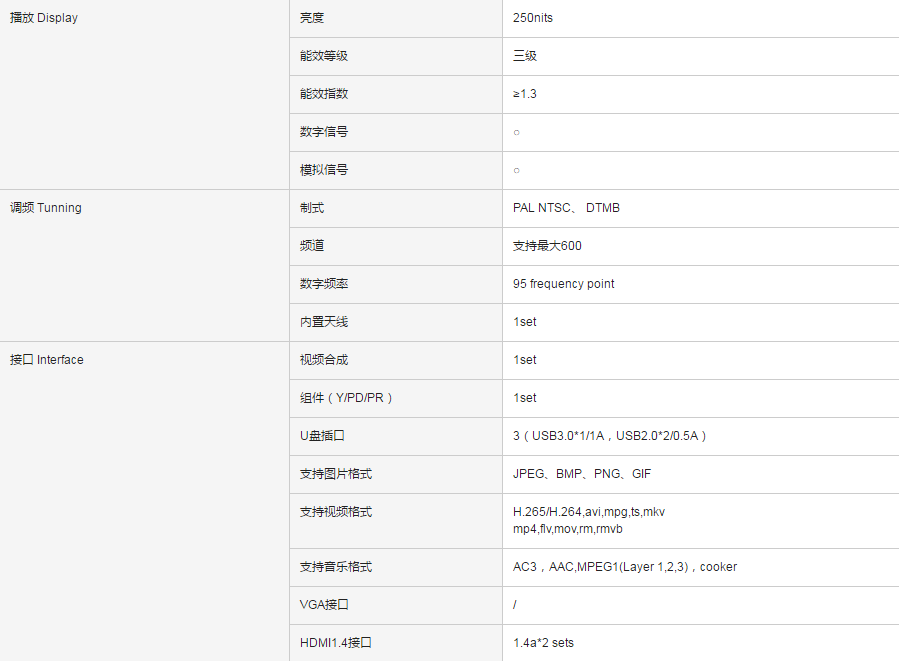Click the AC3, AAC, MPEG1 audio formats text
This screenshot has width=899, height=661.
click(625, 567)
